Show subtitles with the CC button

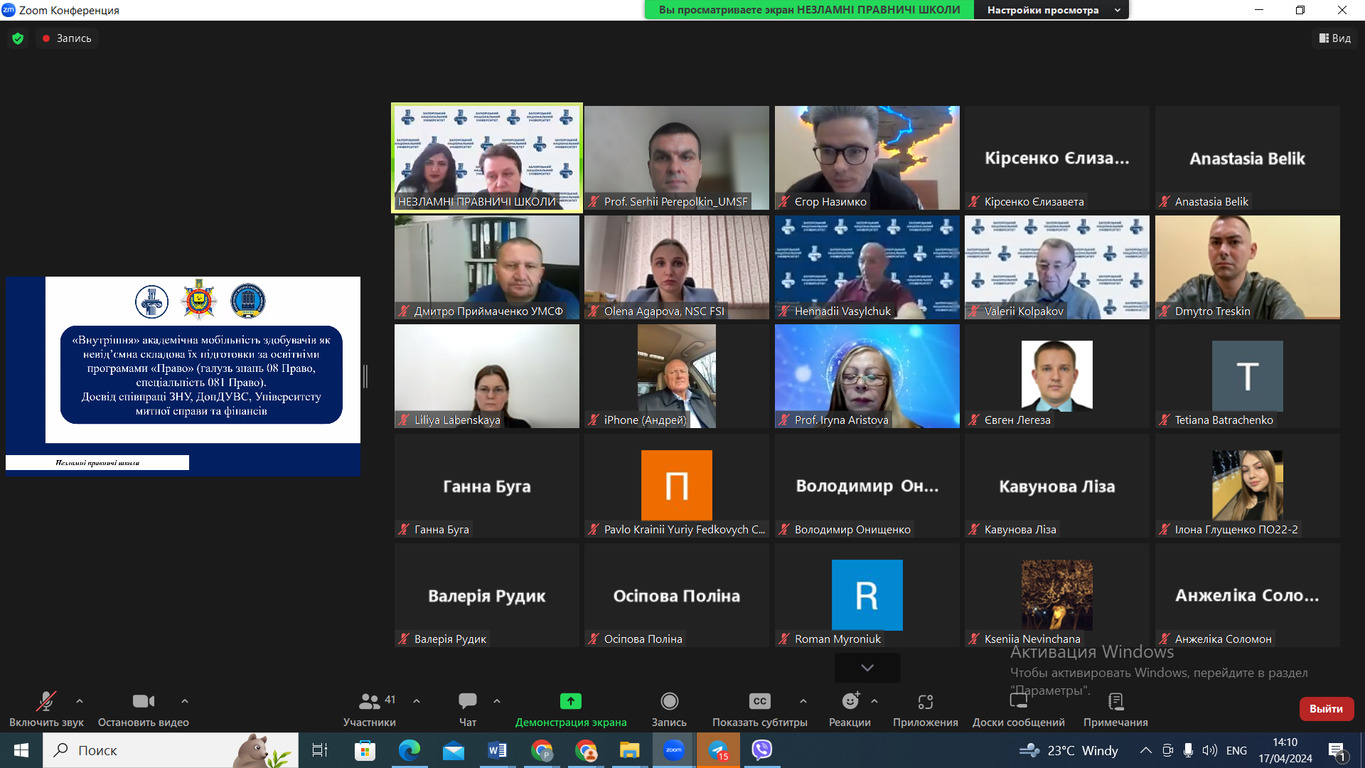(760, 709)
